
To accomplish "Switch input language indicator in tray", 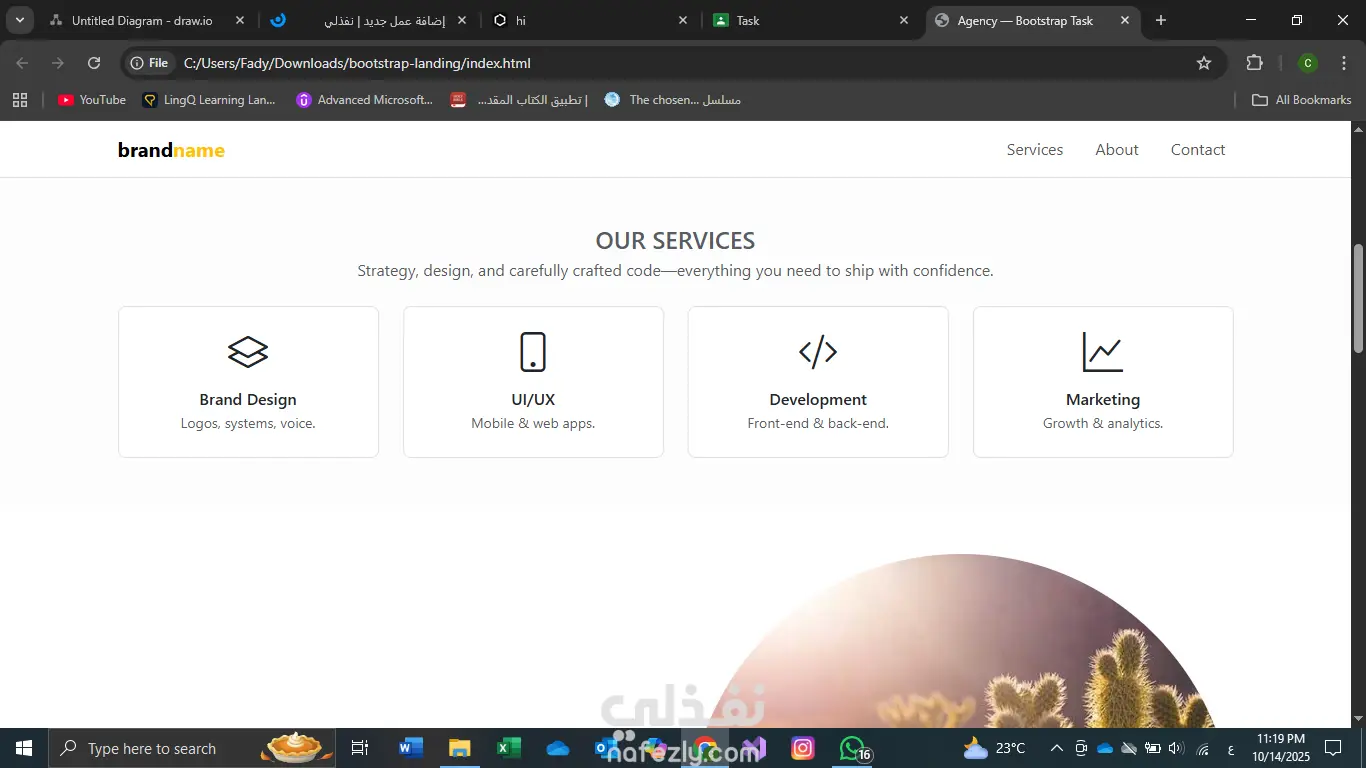I will [1229, 748].
